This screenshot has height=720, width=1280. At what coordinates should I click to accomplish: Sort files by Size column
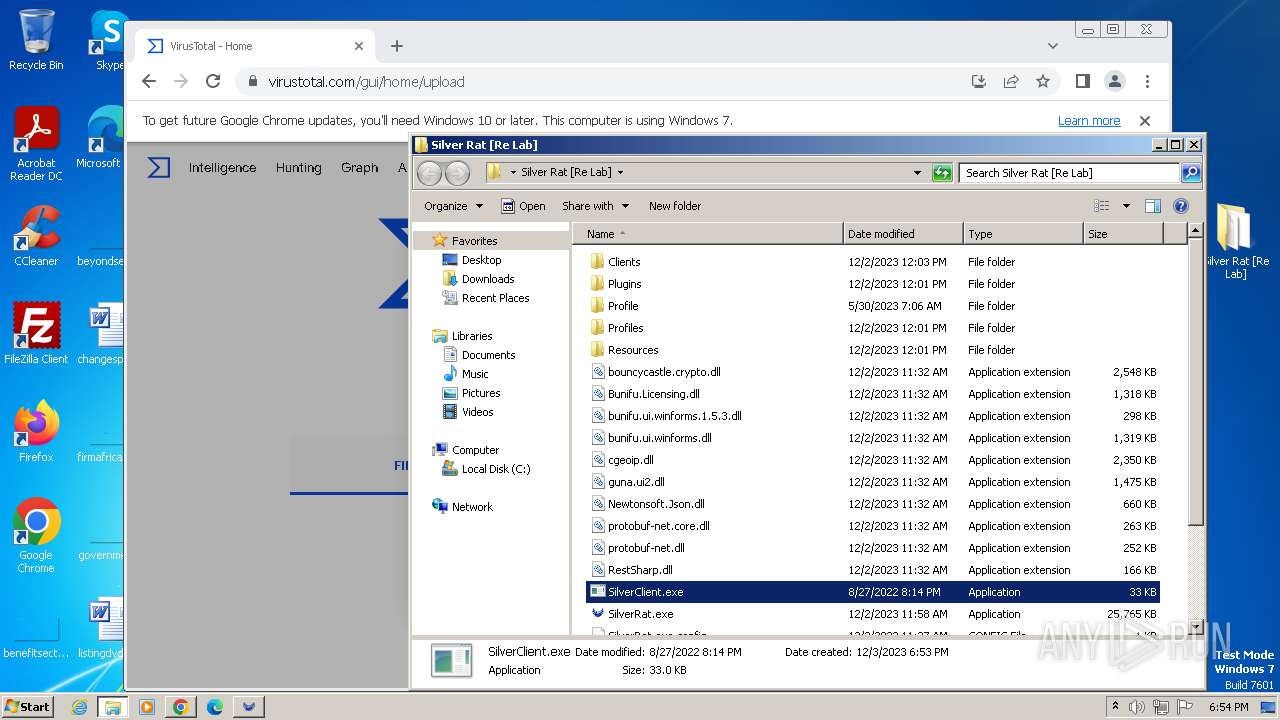[1123, 234]
